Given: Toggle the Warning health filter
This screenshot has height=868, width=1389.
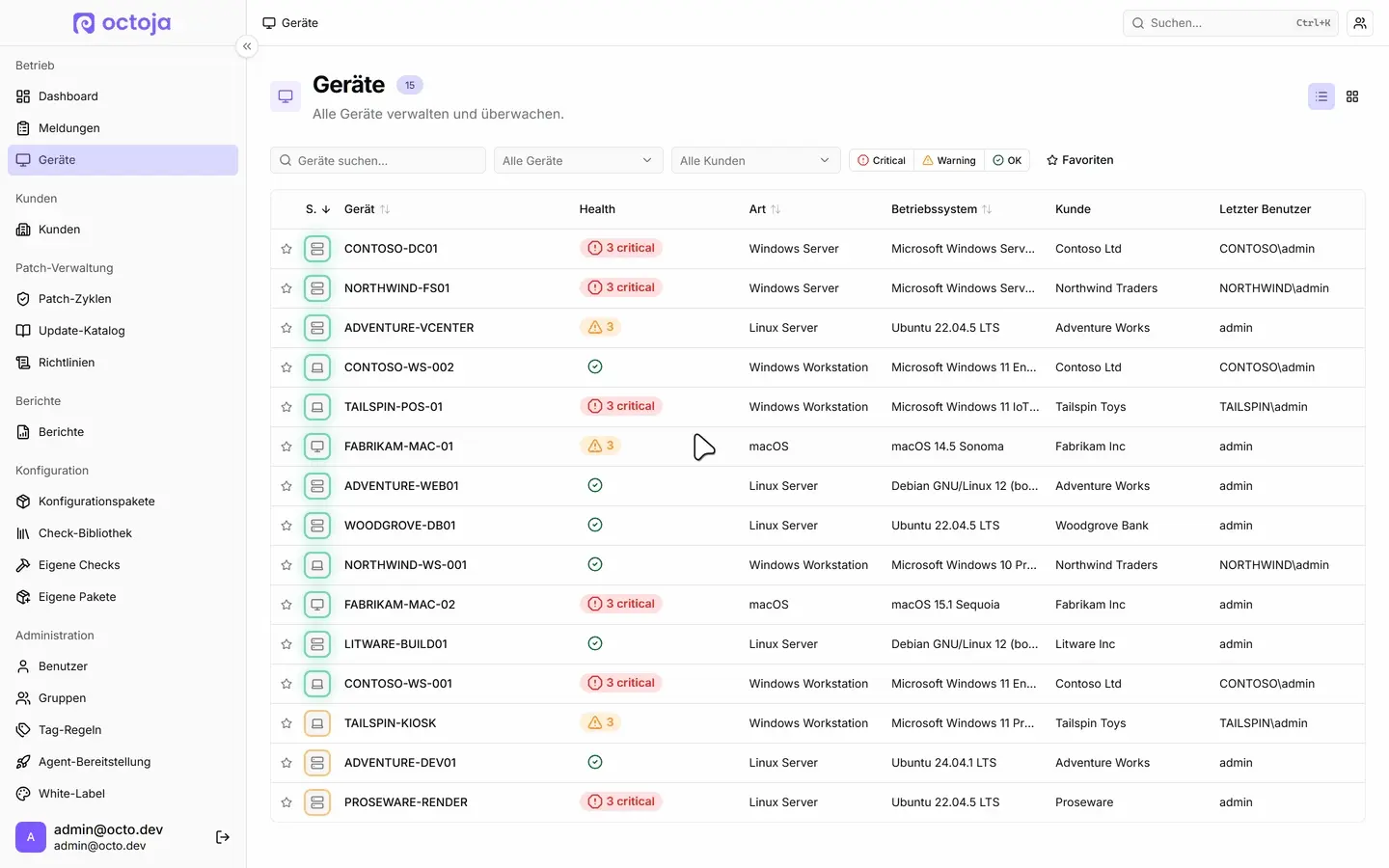Looking at the screenshot, I should click(x=949, y=160).
